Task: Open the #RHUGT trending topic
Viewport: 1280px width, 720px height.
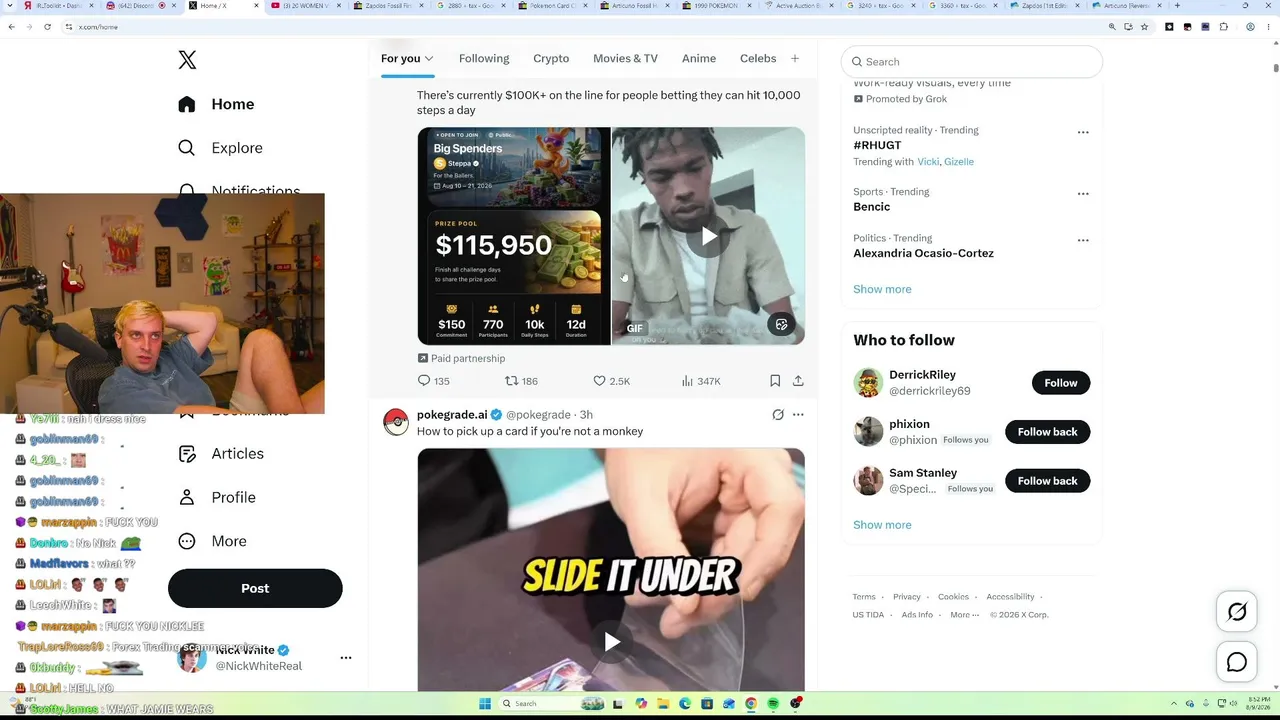Action: (x=877, y=145)
